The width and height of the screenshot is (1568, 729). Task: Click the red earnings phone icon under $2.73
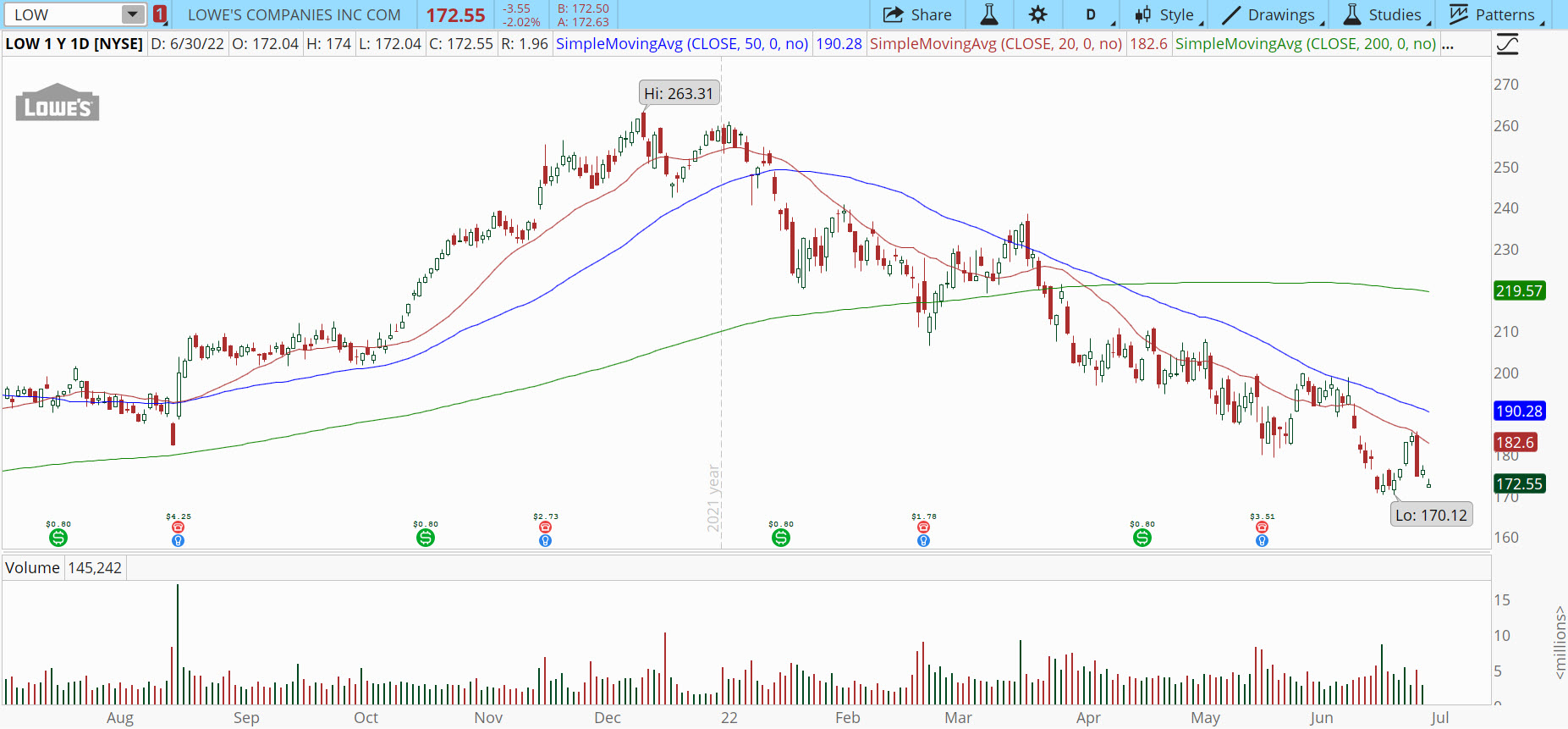click(x=545, y=527)
